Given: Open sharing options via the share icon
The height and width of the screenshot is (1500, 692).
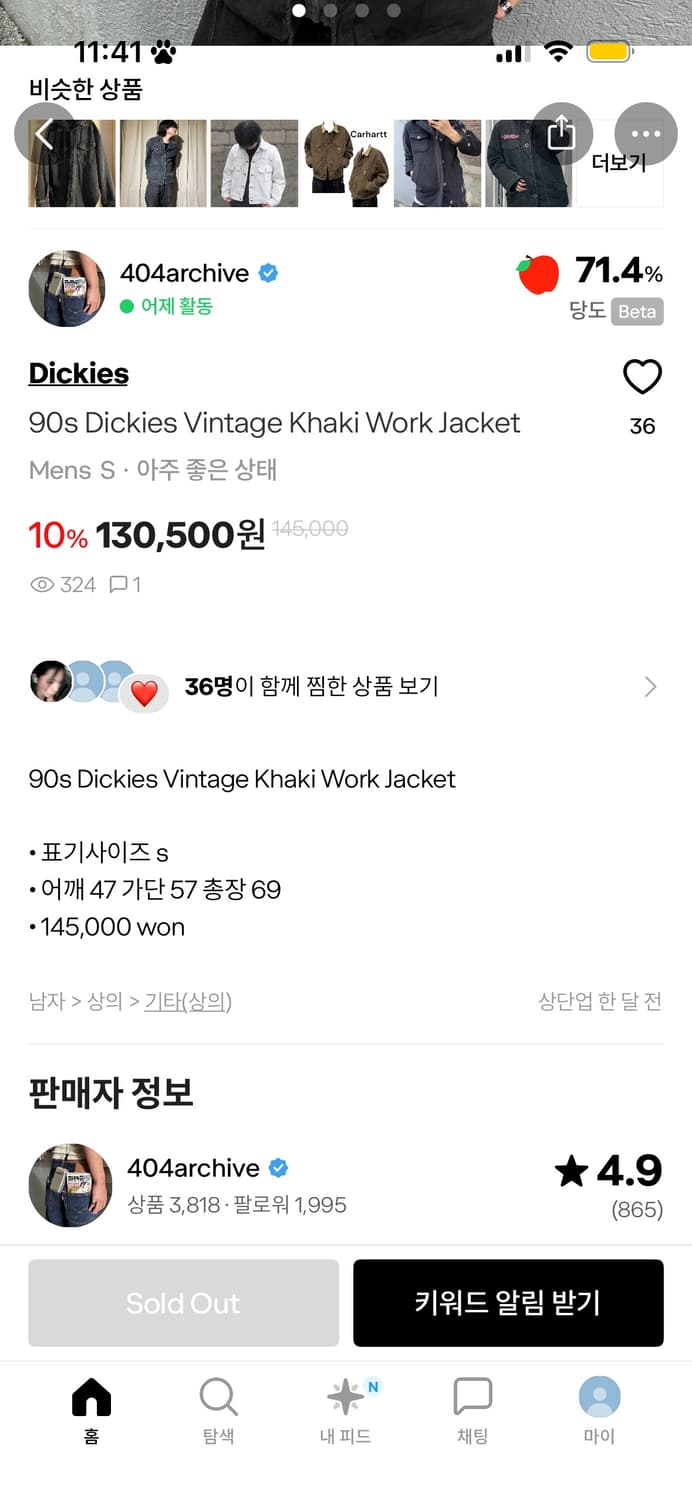Looking at the screenshot, I should (x=562, y=134).
